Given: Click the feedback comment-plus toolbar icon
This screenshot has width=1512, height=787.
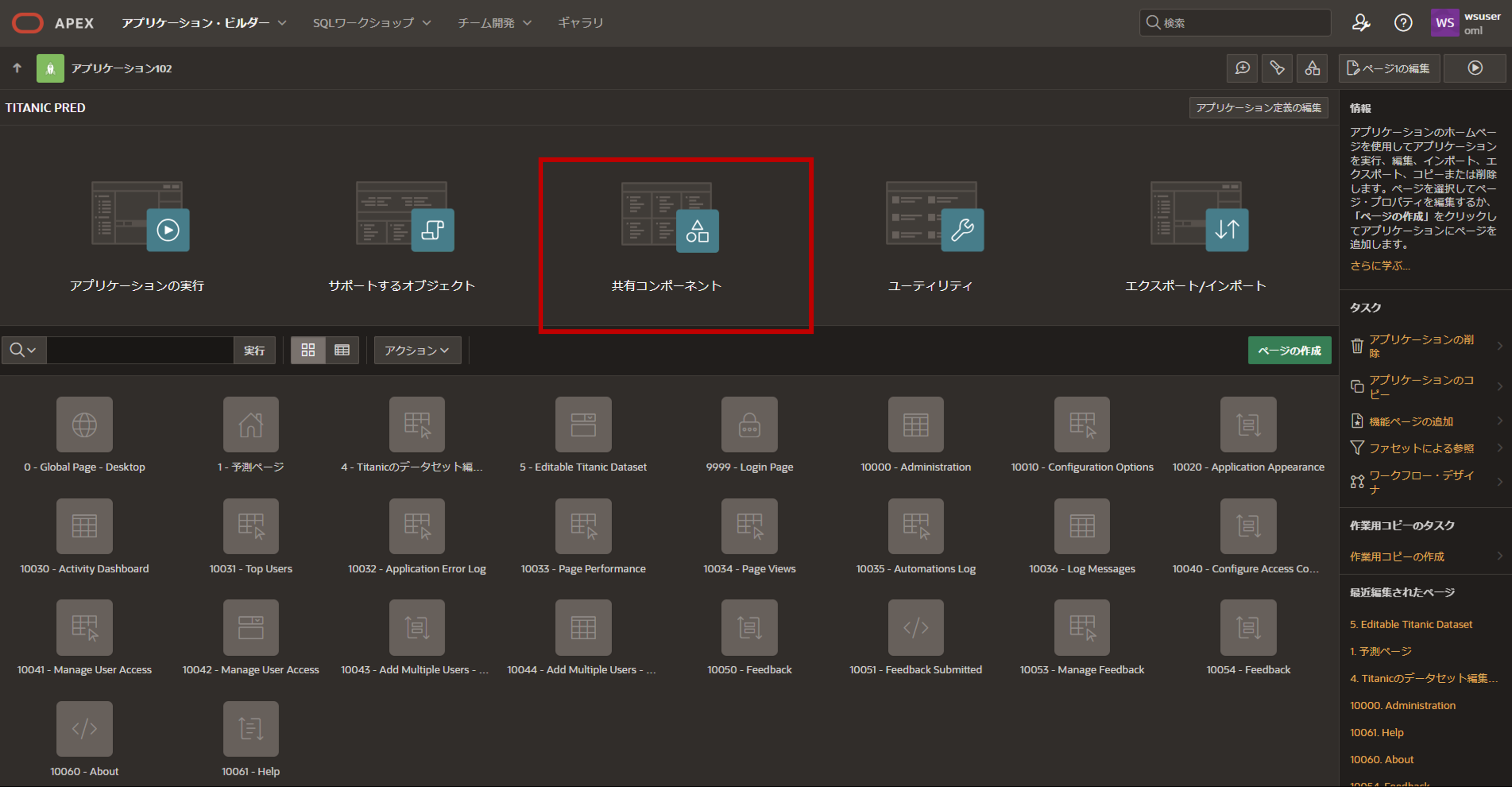Looking at the screenshot, I should 1242,68.
